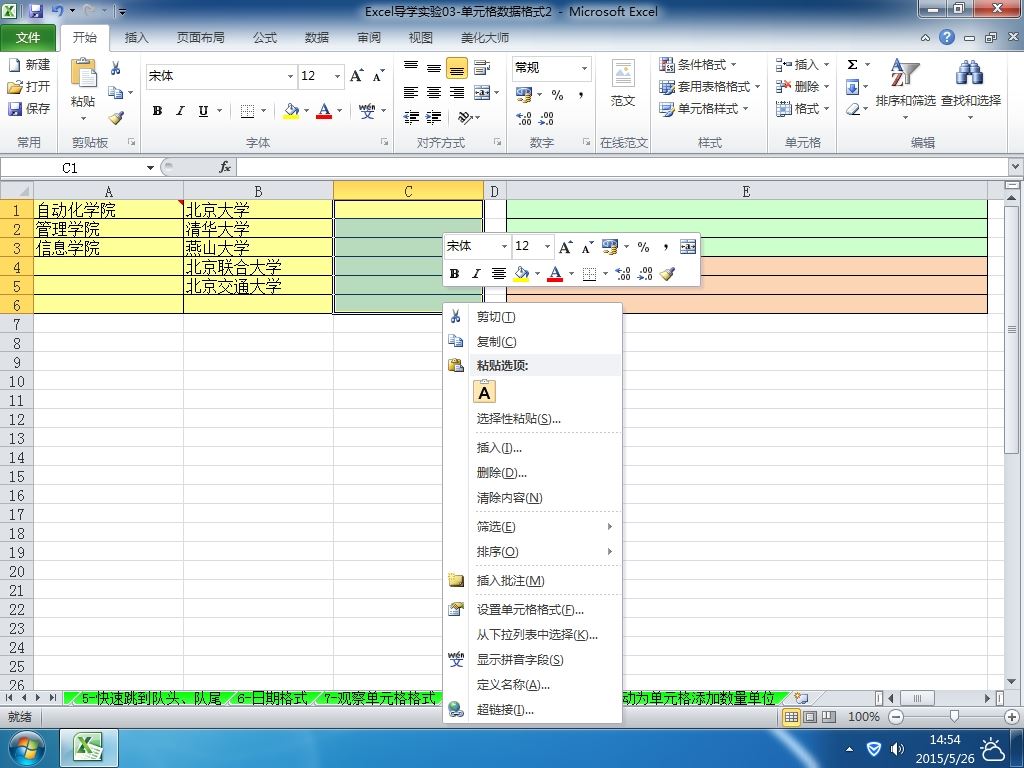
Task: Increase decimal places in ribbon number group
Action: point(524,118)
